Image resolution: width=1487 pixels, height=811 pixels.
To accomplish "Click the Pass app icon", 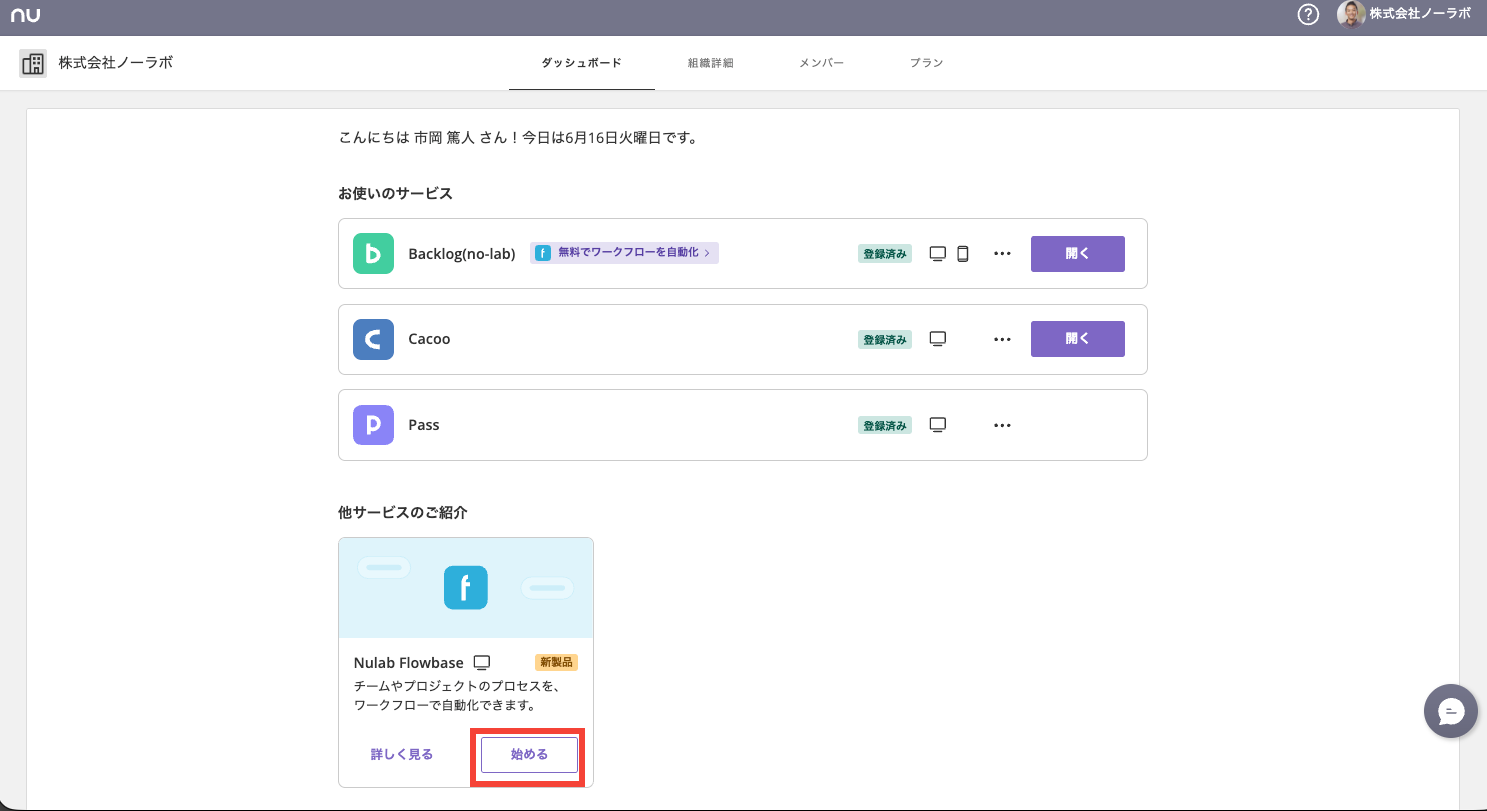I will (373, 425).
